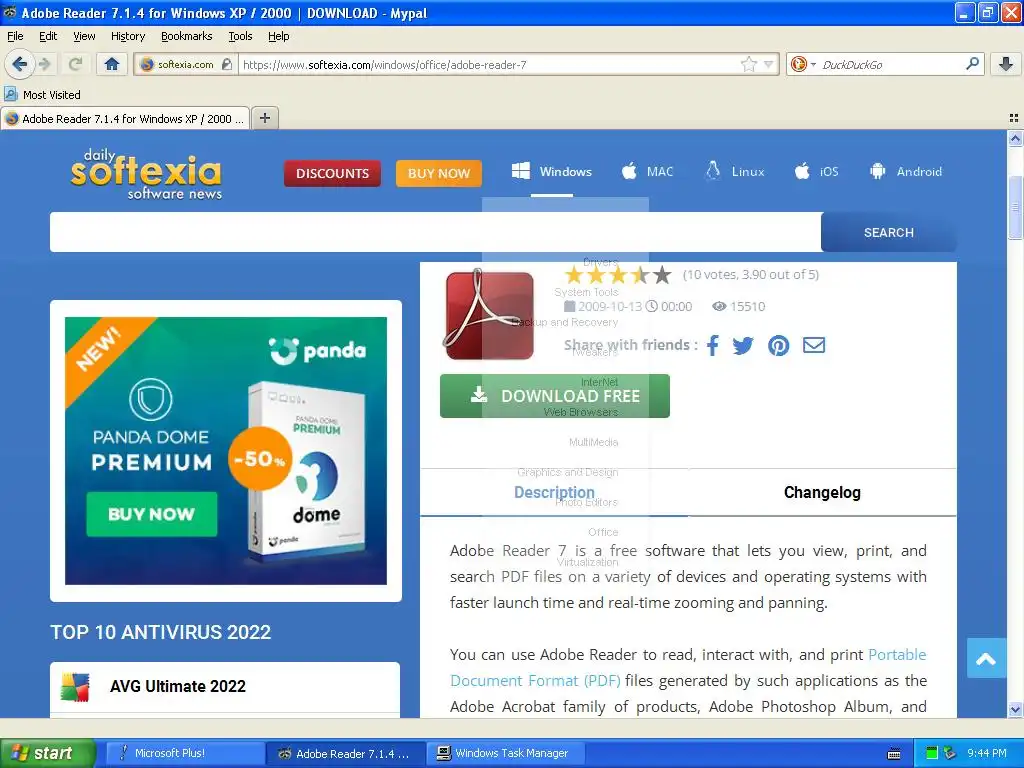The width and height of the screenshot is (1024, 768).
Task: Switch to the Description tab
Action: (x=554, y=492)
